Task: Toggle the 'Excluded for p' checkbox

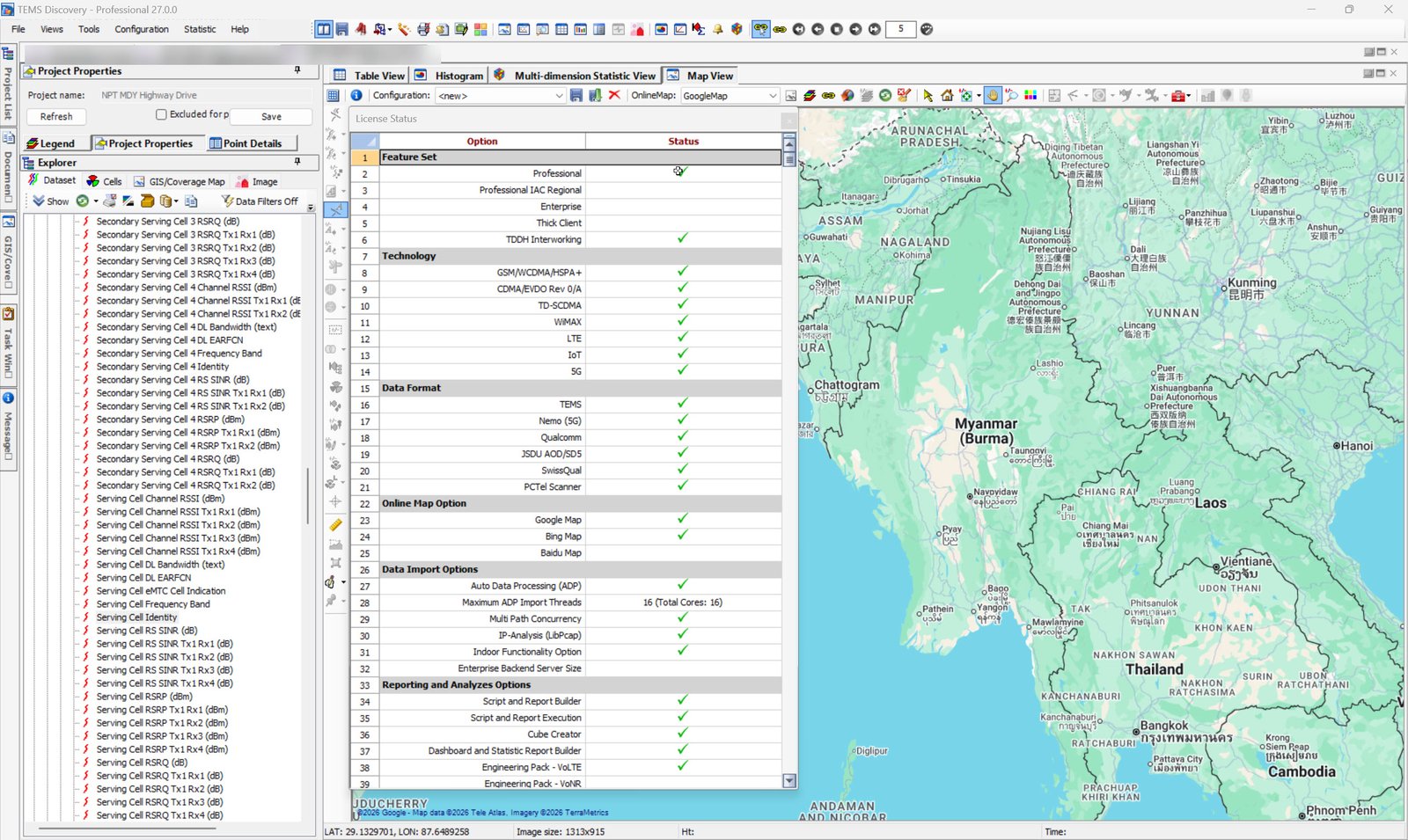Action: (161, 114)
